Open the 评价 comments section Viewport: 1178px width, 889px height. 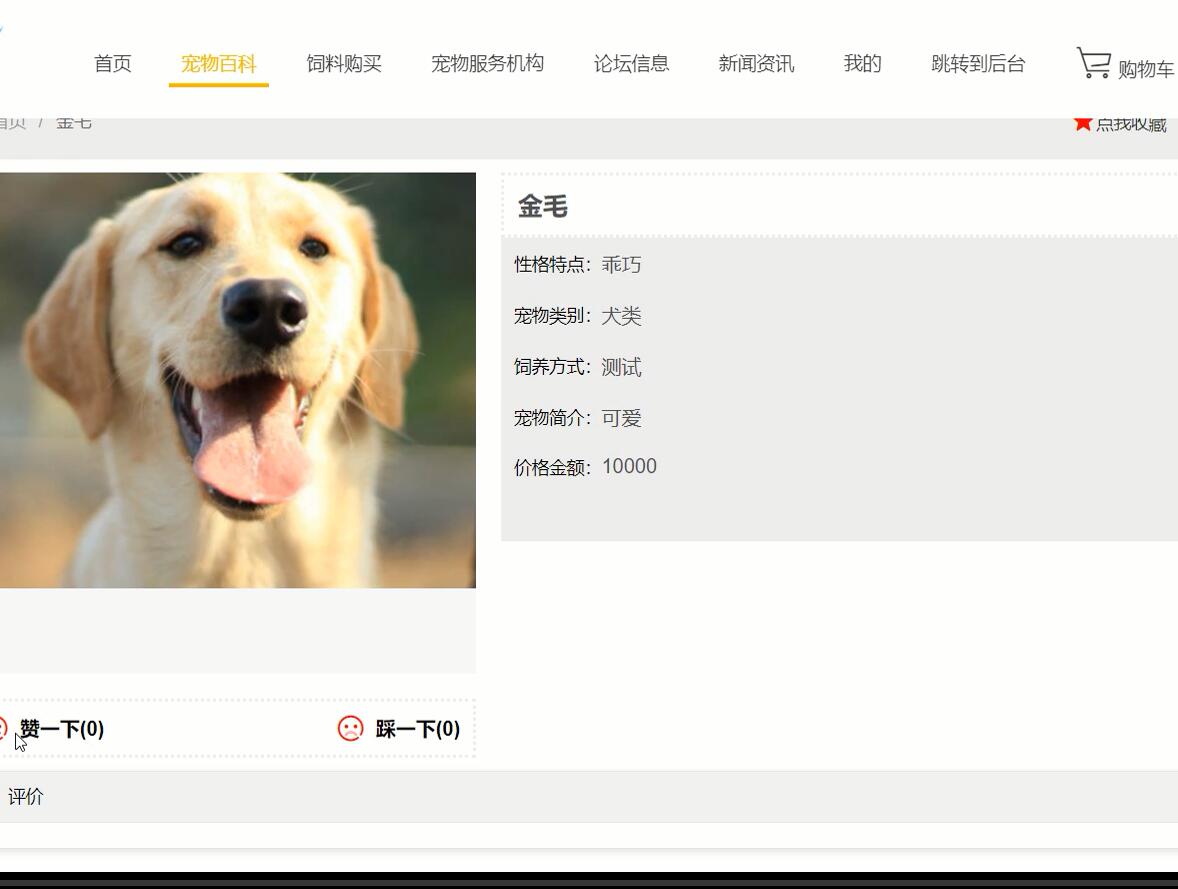22,796
